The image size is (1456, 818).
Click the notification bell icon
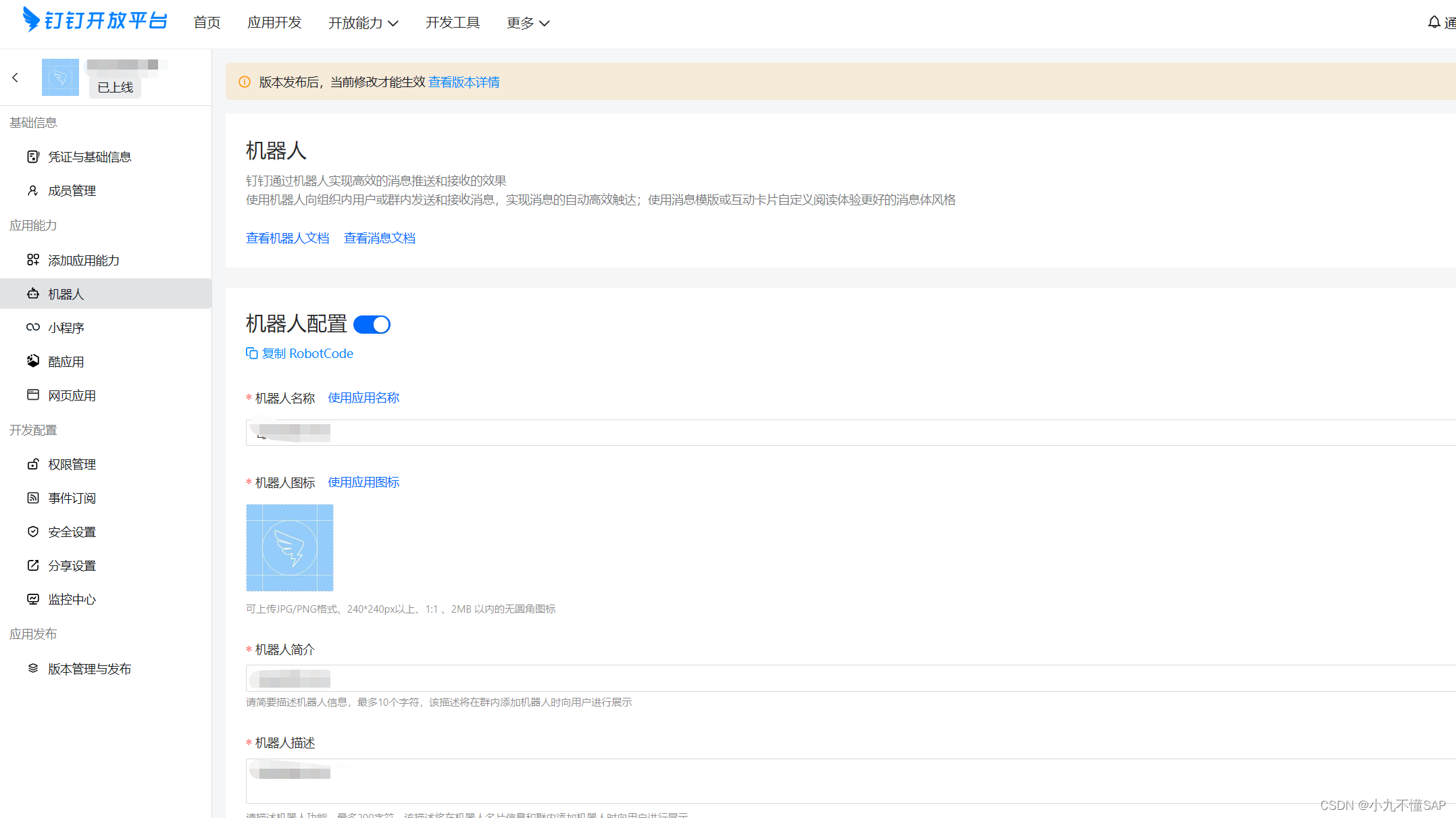pyautogui.click(x=1434, y=22)
